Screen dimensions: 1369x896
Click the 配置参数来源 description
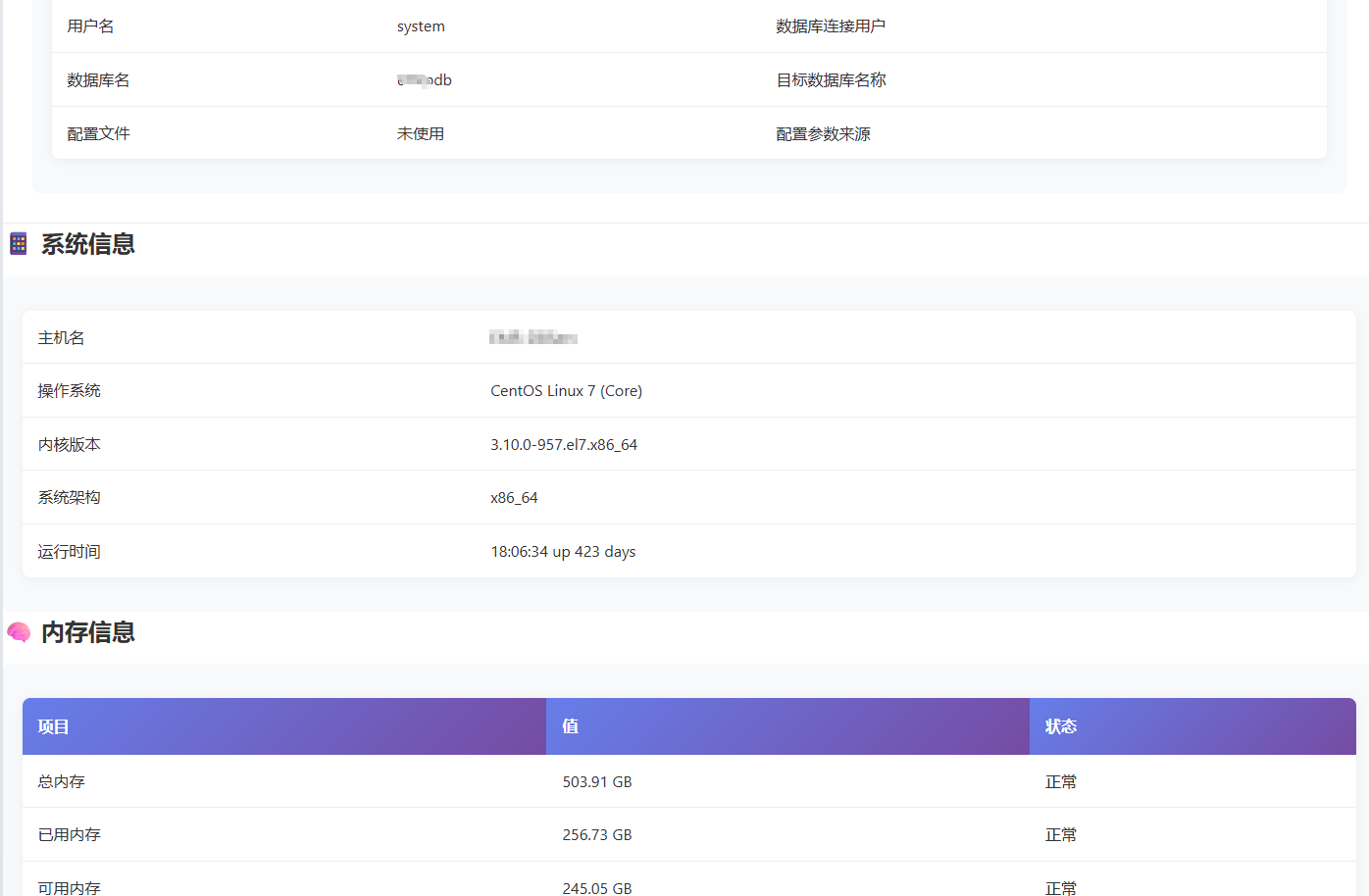tap(823, 134)
